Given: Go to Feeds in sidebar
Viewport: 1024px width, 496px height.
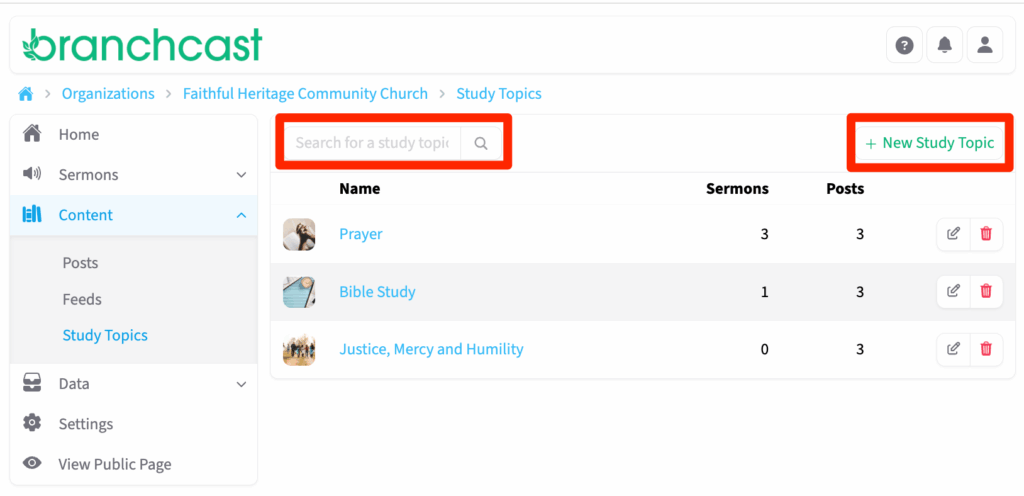Looking at the screenshot, I should 82,299.
